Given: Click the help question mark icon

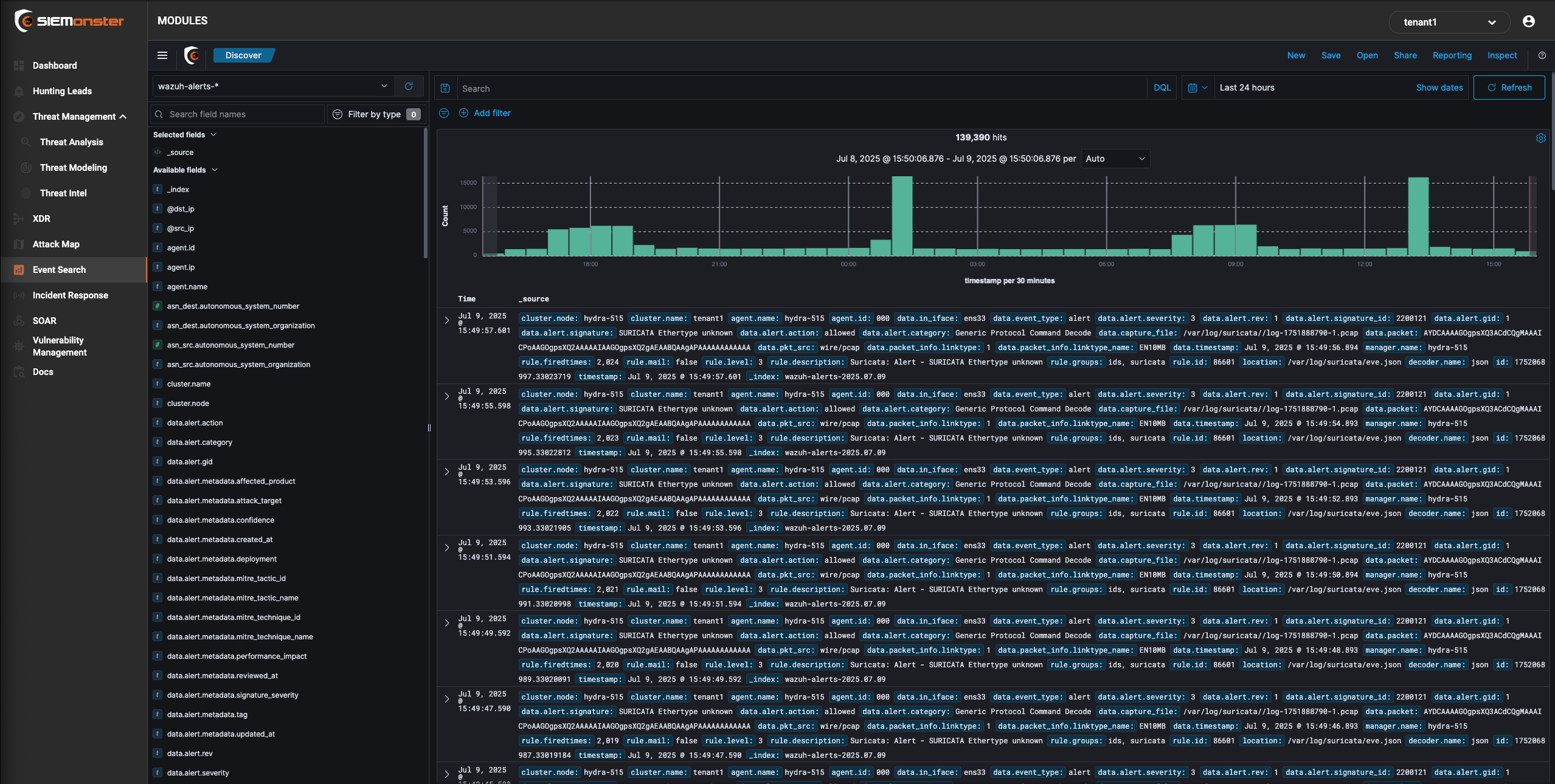Looking at the screenshot, I should [x=1542, y=55].
